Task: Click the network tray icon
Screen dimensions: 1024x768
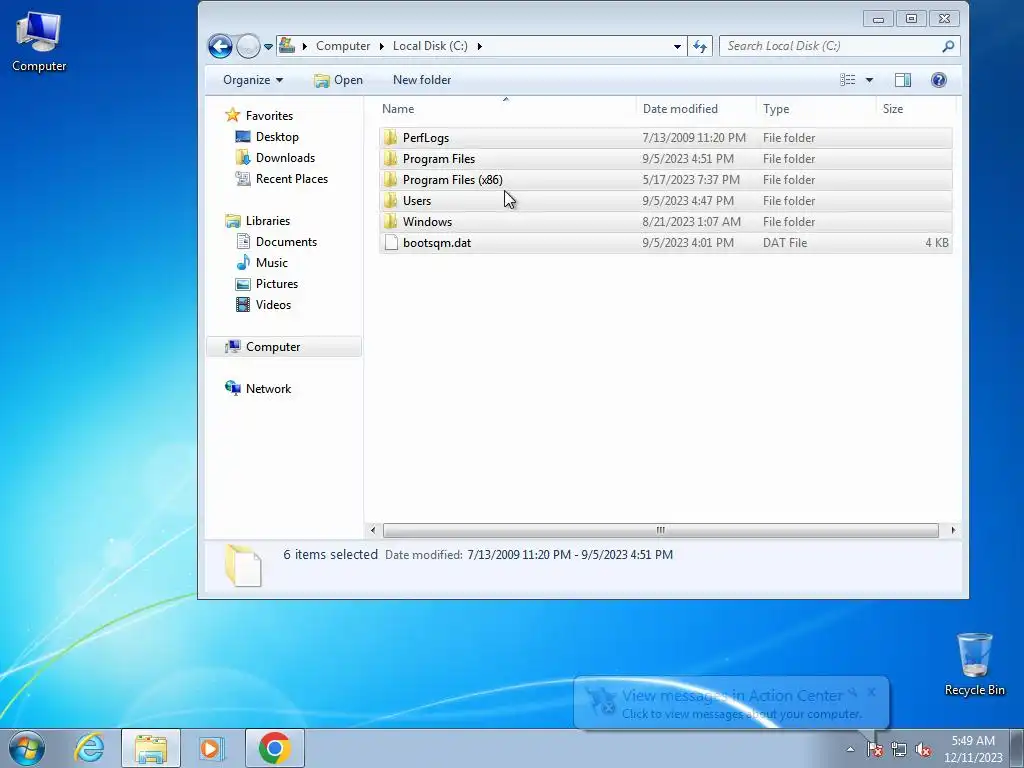Action: click(x=899, y=749)
